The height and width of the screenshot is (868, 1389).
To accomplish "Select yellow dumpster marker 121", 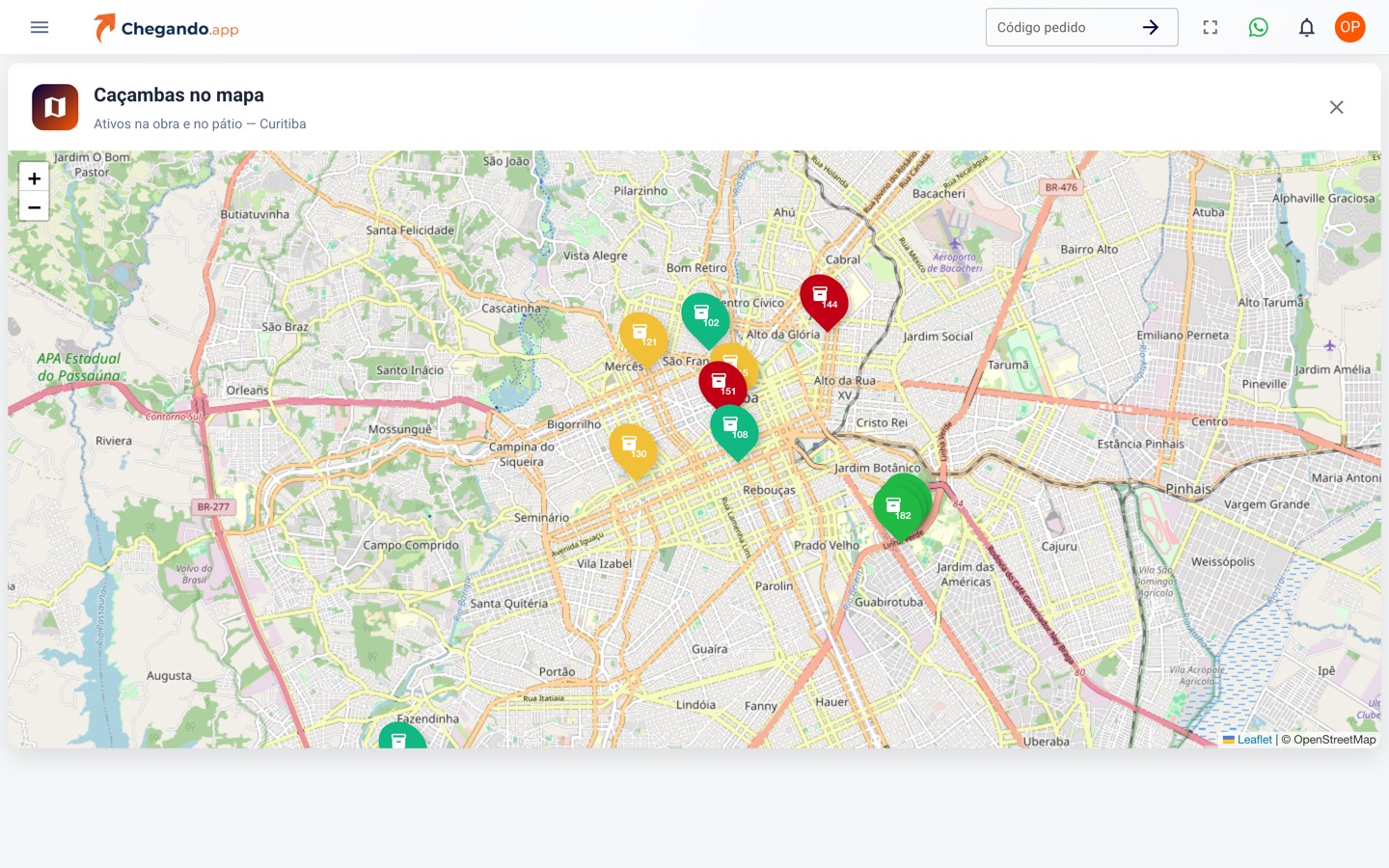I will point(643,339).
